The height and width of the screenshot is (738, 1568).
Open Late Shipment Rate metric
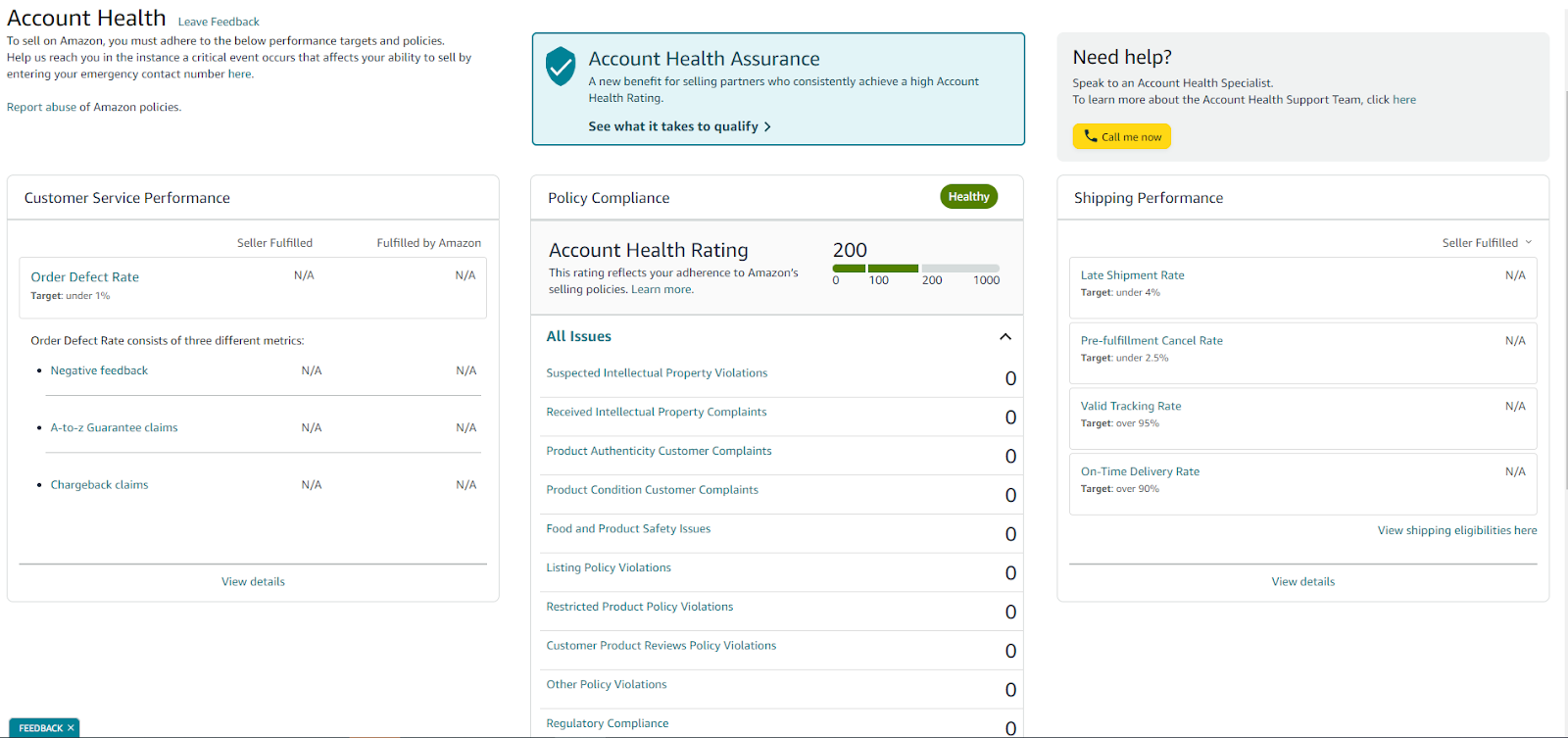[x=1132, y=275]
